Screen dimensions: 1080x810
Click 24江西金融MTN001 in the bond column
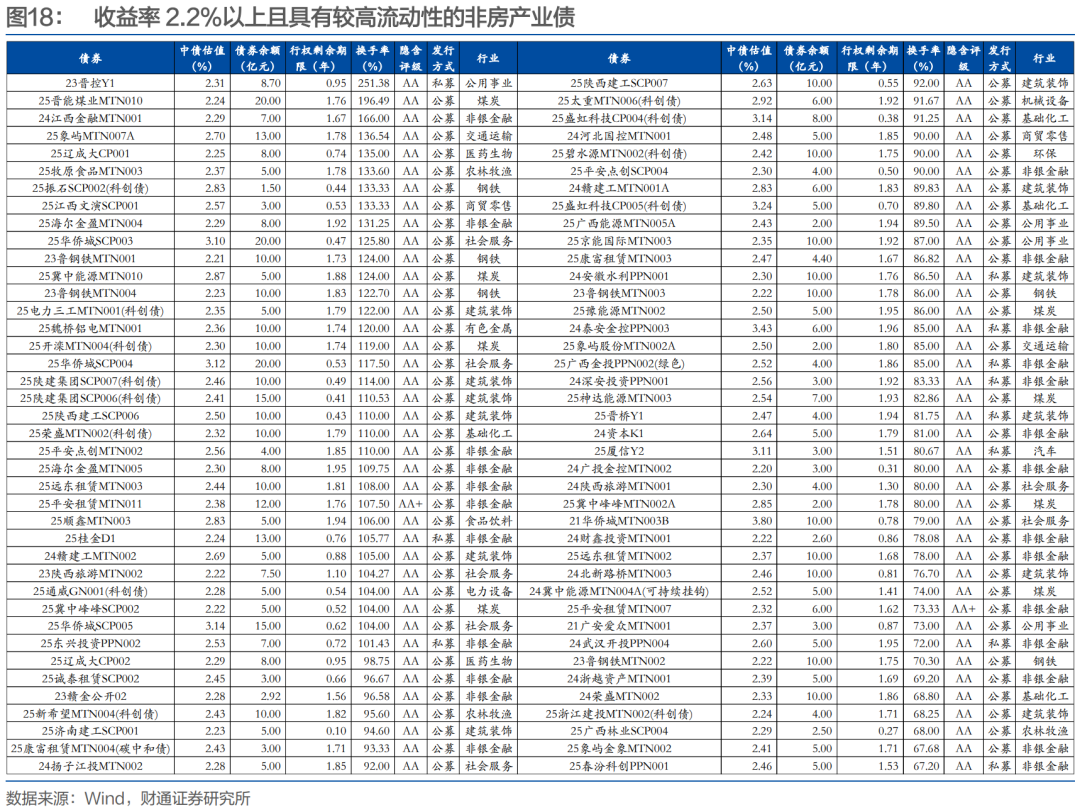point(90,118)
